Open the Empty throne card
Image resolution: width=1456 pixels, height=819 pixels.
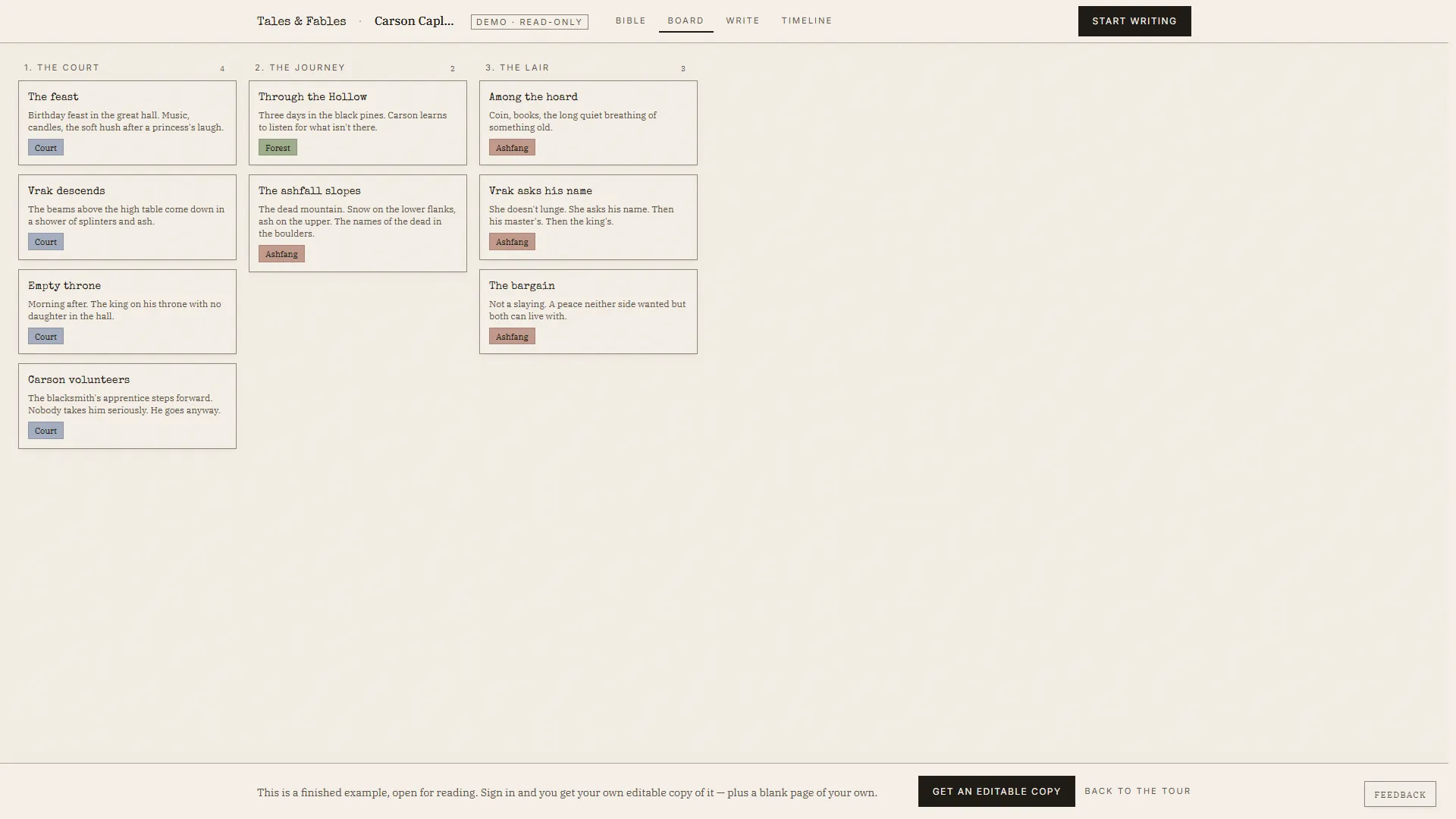127,312
